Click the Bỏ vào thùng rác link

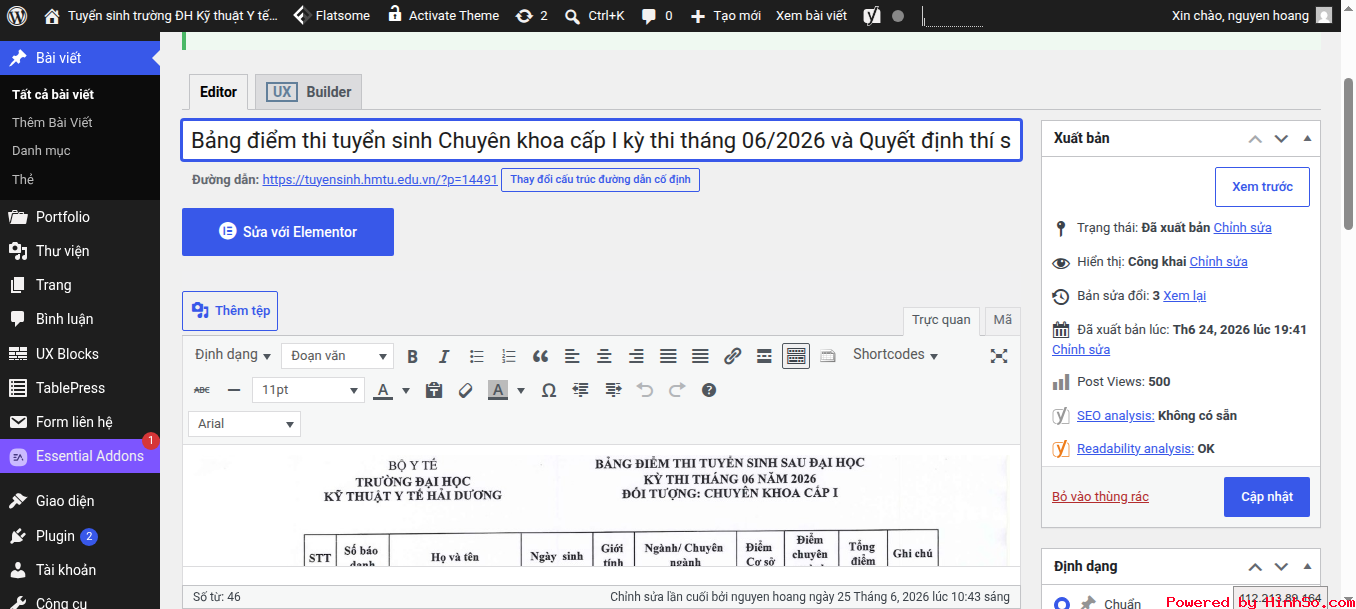[x=1100, y=497]
